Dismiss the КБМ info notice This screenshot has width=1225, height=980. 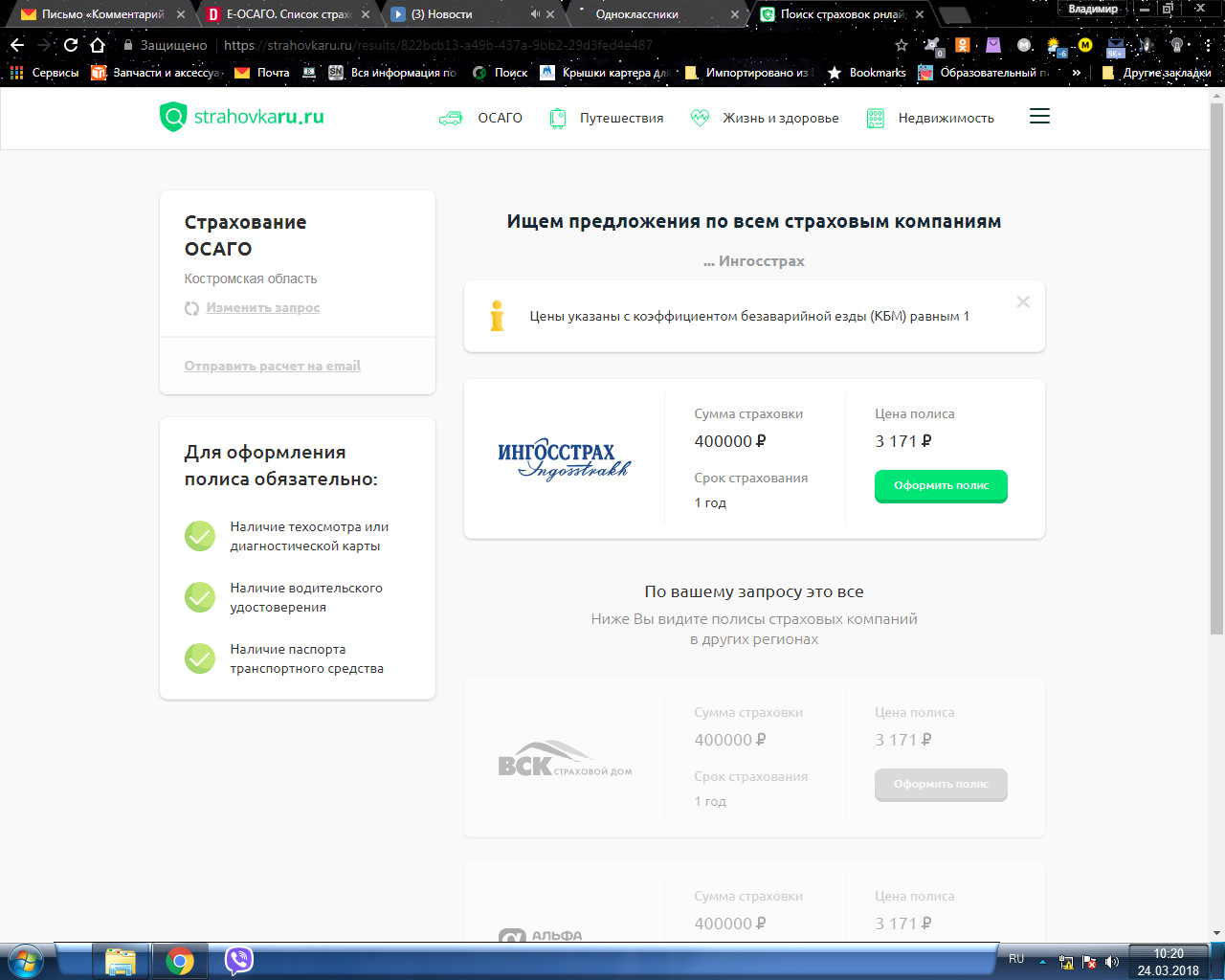coord(1023,302)
